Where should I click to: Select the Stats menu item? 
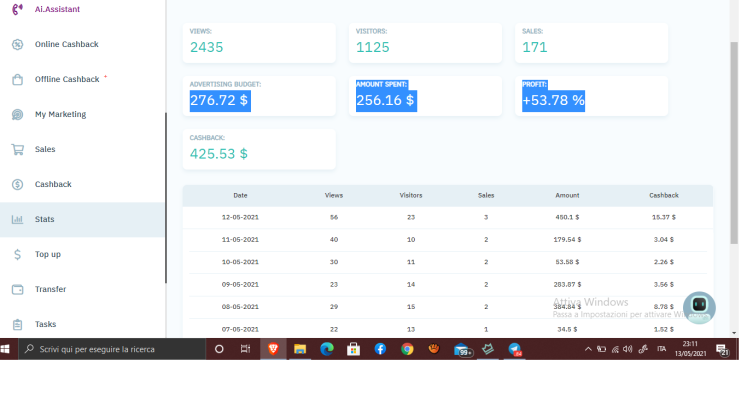point(82,220)
